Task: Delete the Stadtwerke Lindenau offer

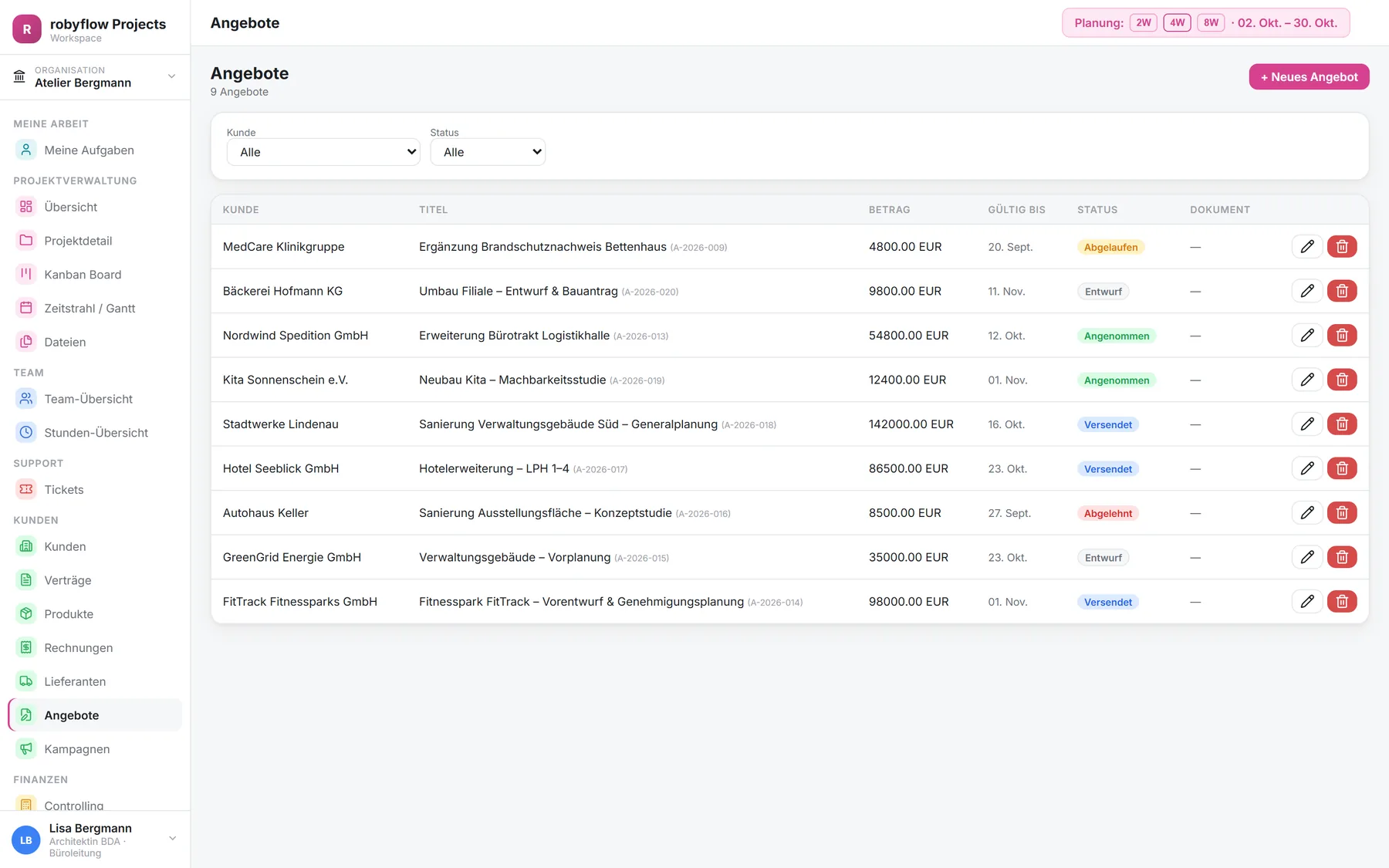Action: tap(1342, 424)
